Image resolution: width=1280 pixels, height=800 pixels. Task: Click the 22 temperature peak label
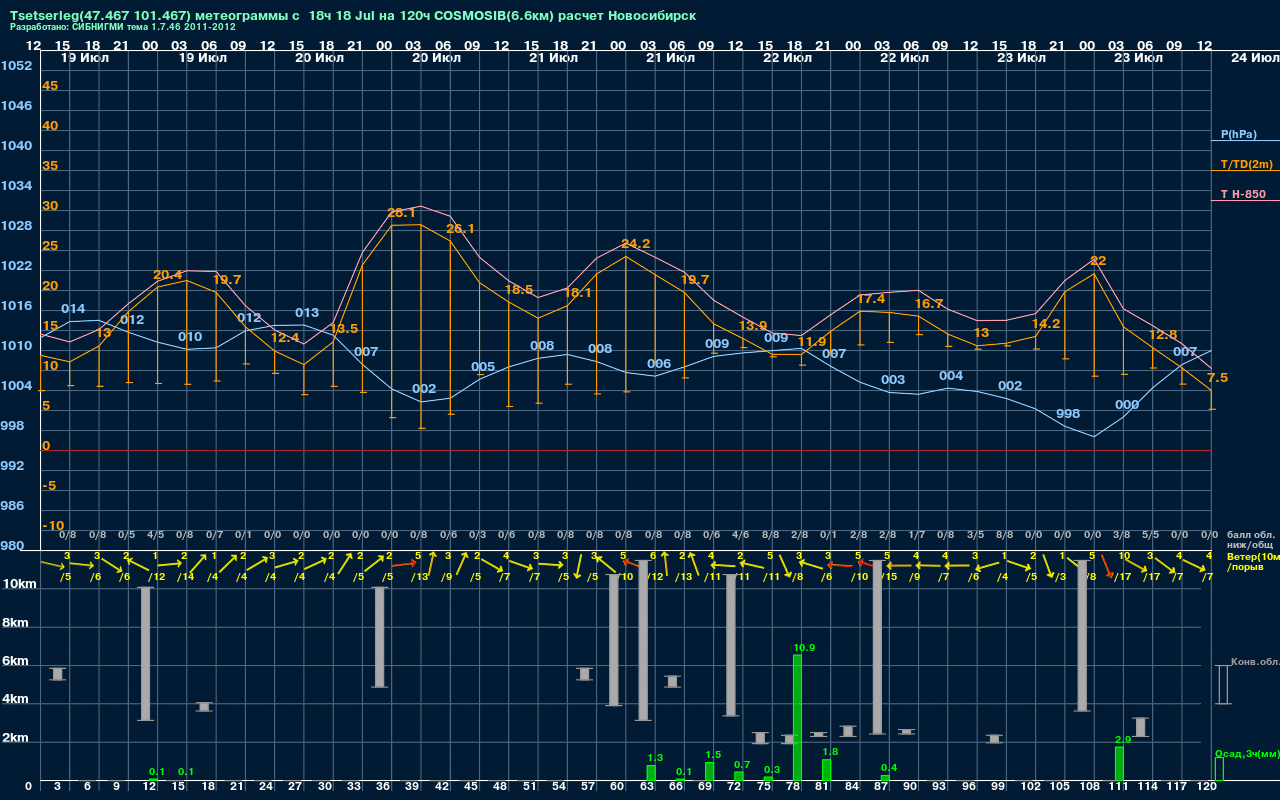click(x=1098, y=261)
